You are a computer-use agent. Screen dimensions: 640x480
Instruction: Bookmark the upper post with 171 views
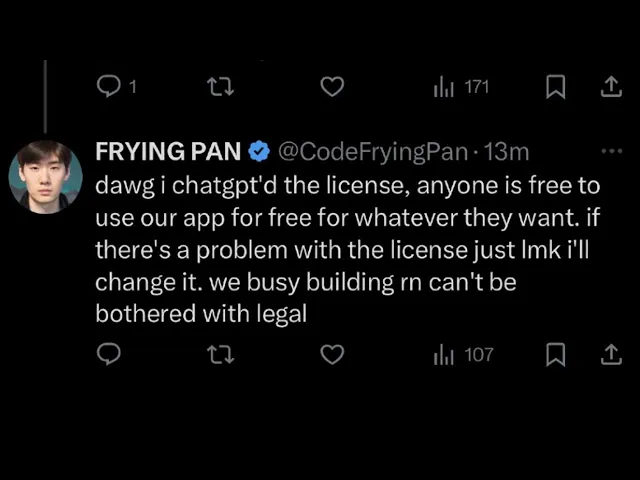point(556,87)
